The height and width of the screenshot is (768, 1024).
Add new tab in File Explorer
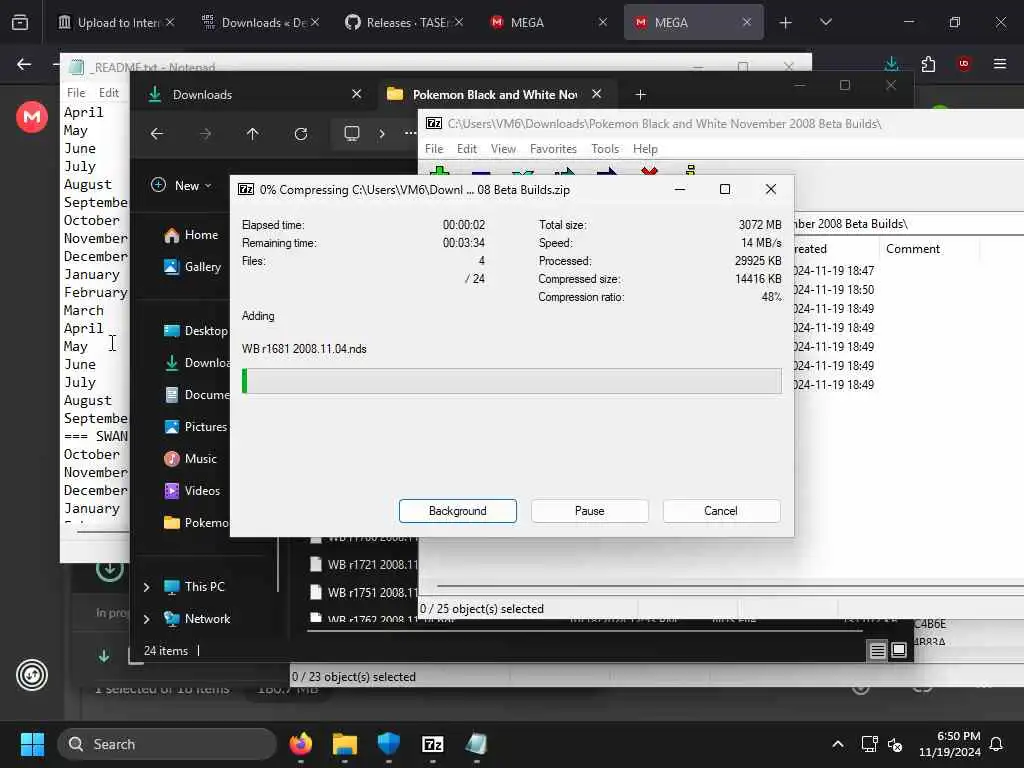pos(641,95)
